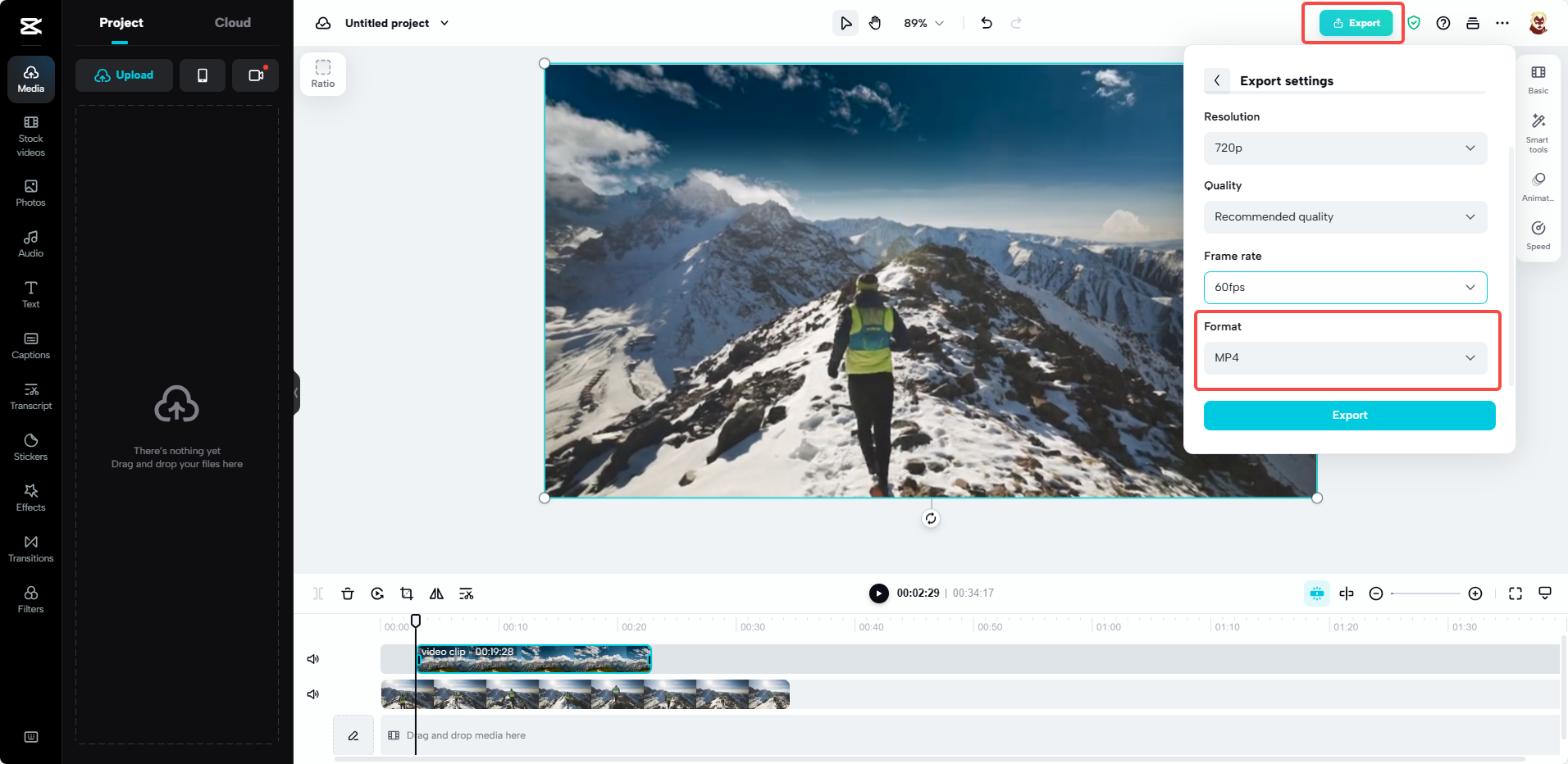The height and width of the screenshot is (764, 1568).
Task: Mute the video clip track
Action: pyautogui.click(x=313, y=659)
